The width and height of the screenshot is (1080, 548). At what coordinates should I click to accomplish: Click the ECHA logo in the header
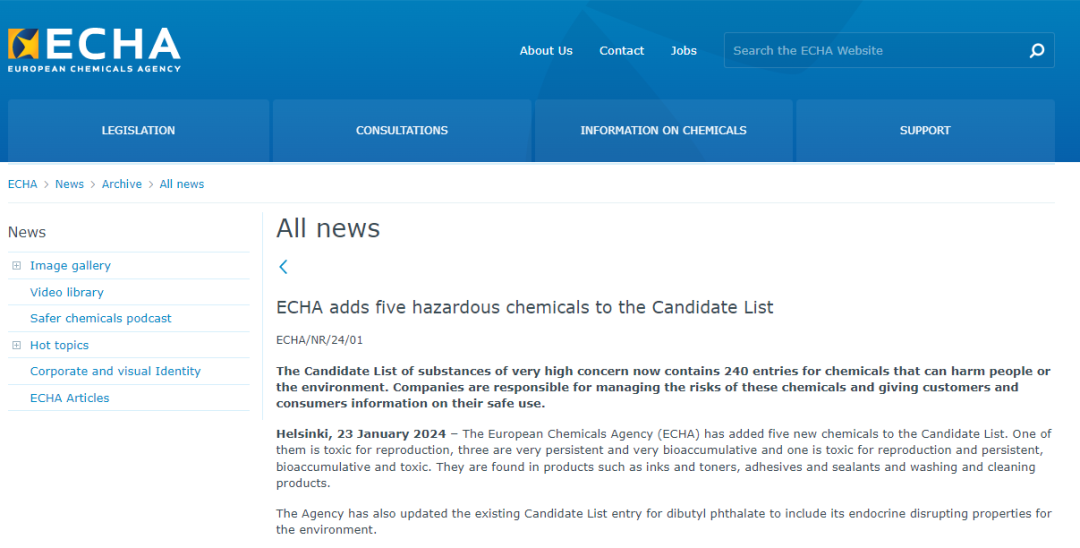coord(94,49)
